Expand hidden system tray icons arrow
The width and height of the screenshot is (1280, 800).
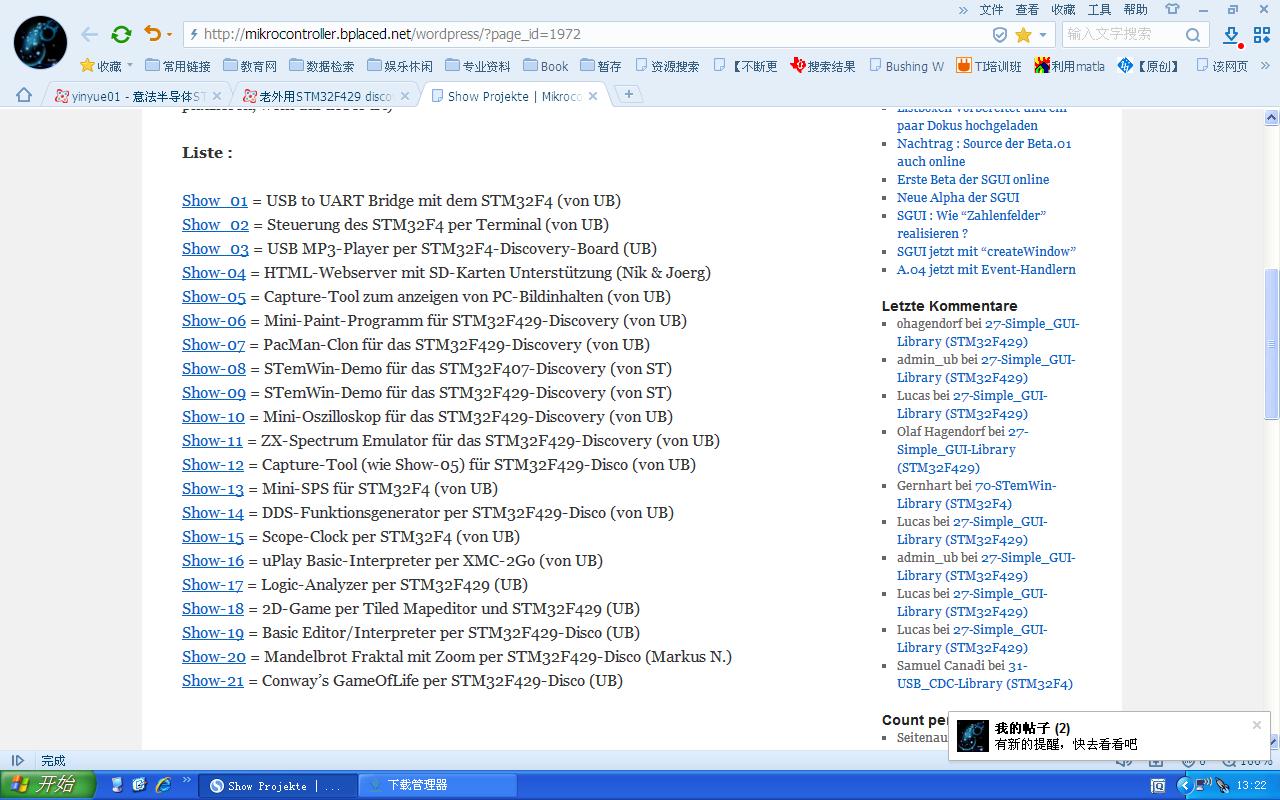[1185, 785]
